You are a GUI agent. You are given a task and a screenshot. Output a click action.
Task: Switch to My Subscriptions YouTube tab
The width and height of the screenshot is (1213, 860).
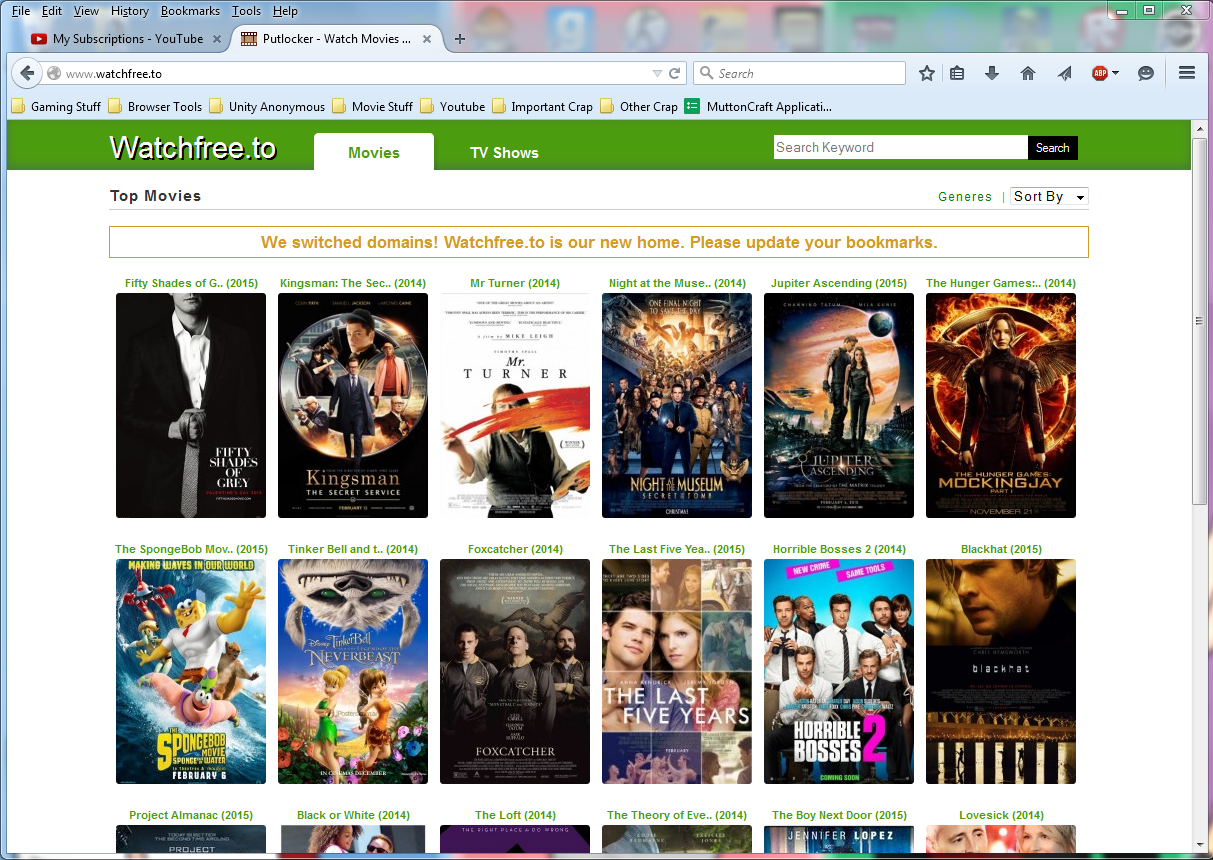[127, 39]
